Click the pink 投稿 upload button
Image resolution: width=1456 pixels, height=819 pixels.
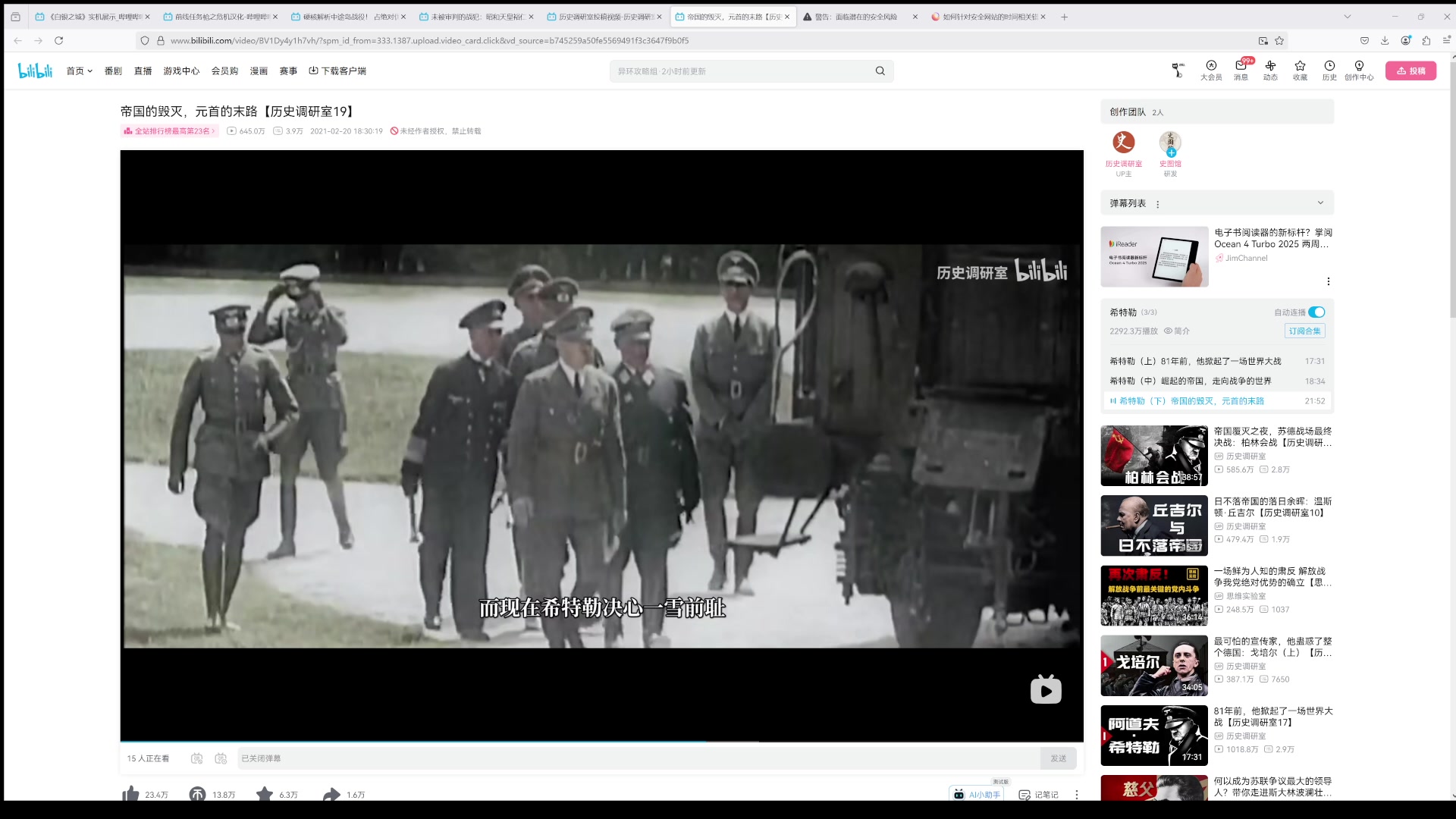[x=1410, y=71]
